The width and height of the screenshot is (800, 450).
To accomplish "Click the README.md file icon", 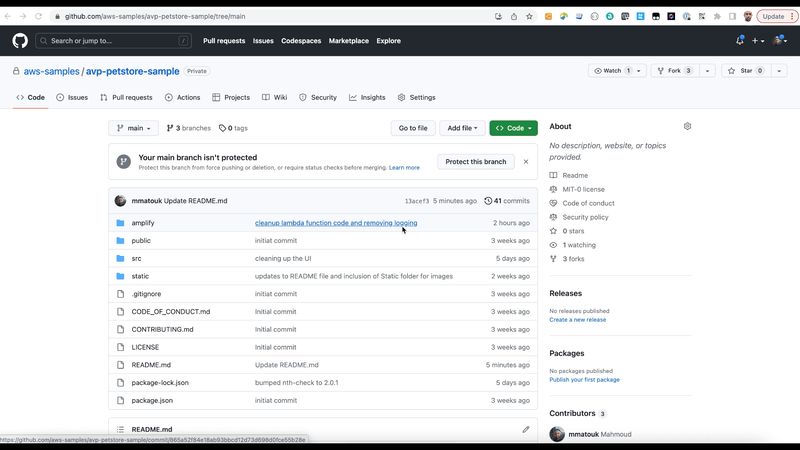I will point(120,365).
